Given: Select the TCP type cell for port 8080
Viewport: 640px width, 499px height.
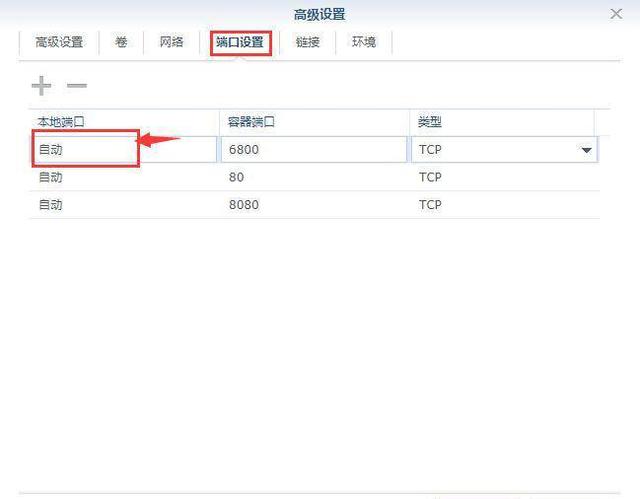Looking at the screenshot, I should 504,204.
